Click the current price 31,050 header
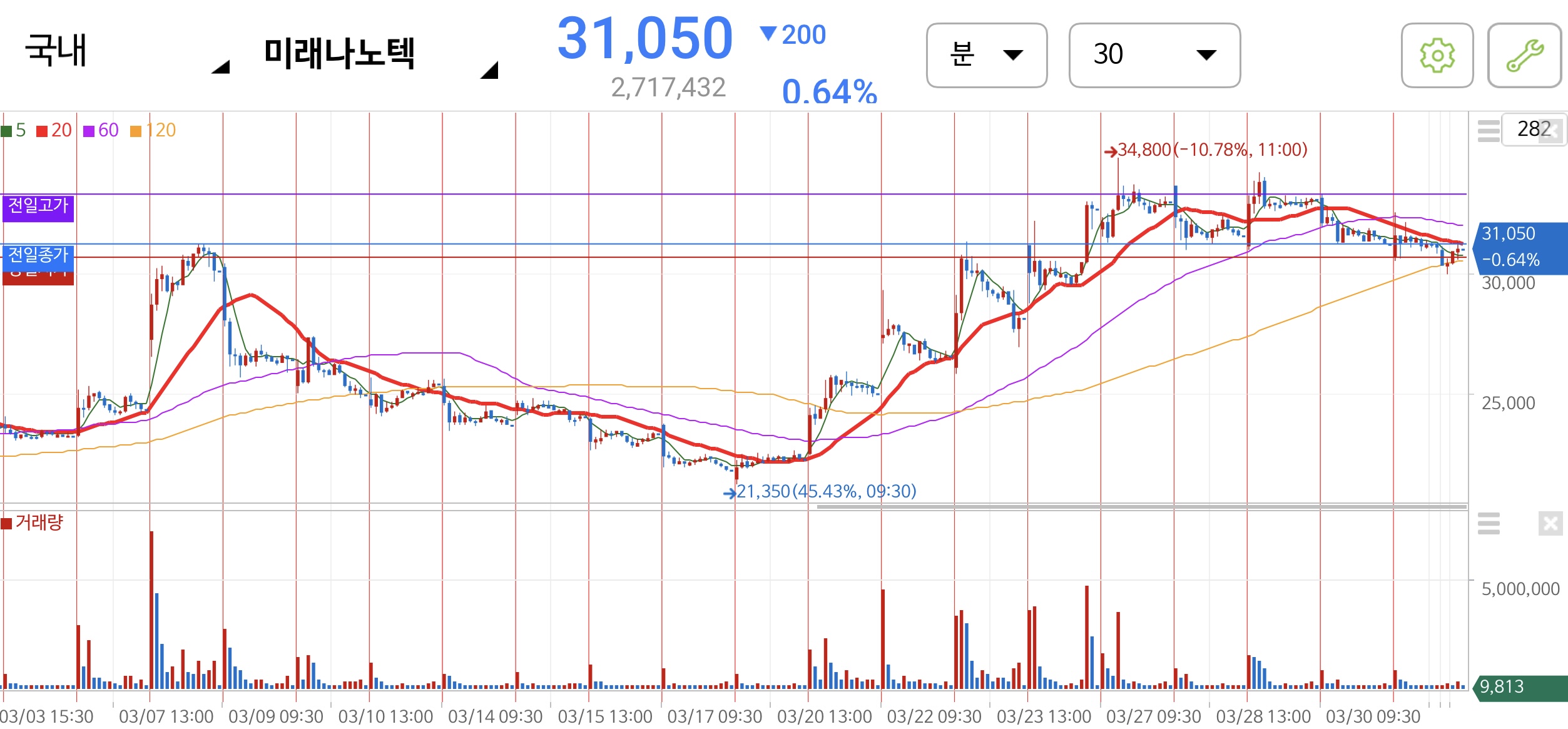The width and height of the screenshot is (1568, 729). pyautogui.click(x=644, y=39)
